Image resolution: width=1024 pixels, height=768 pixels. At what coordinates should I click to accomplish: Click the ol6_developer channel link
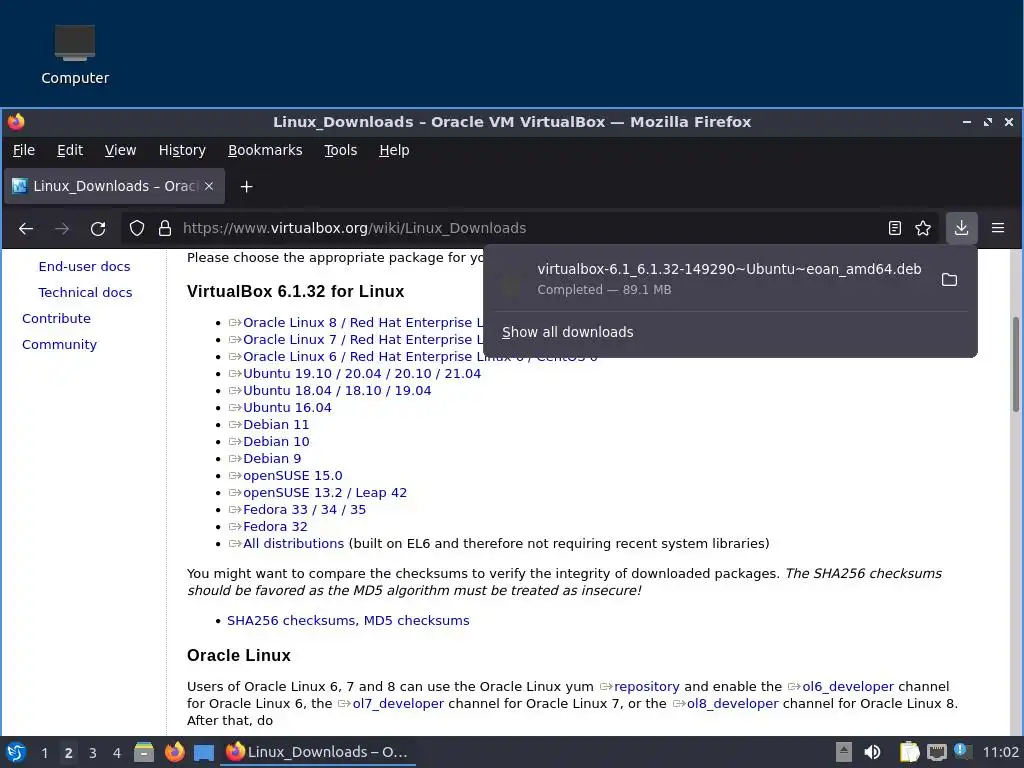tap(848, 686)
